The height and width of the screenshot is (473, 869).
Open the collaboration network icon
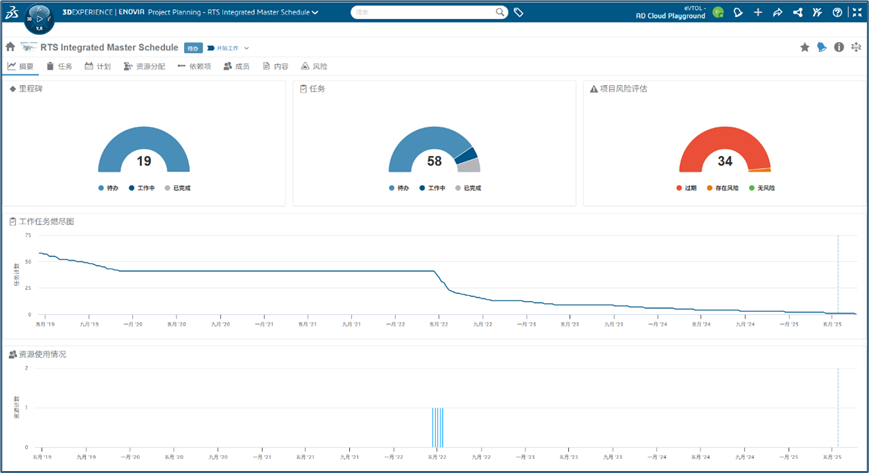798,12
